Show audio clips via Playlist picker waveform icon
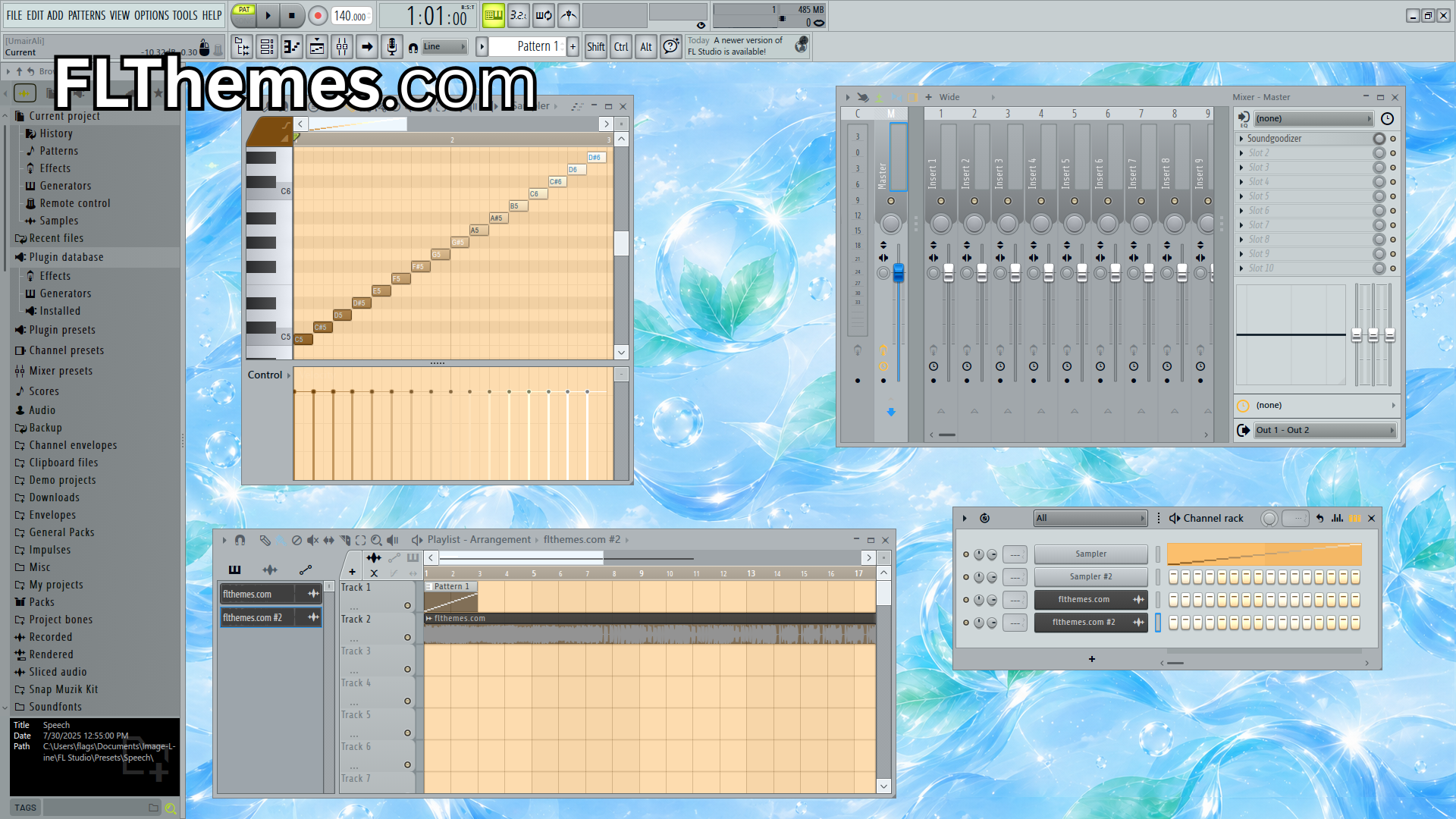 tap(270, 570)
